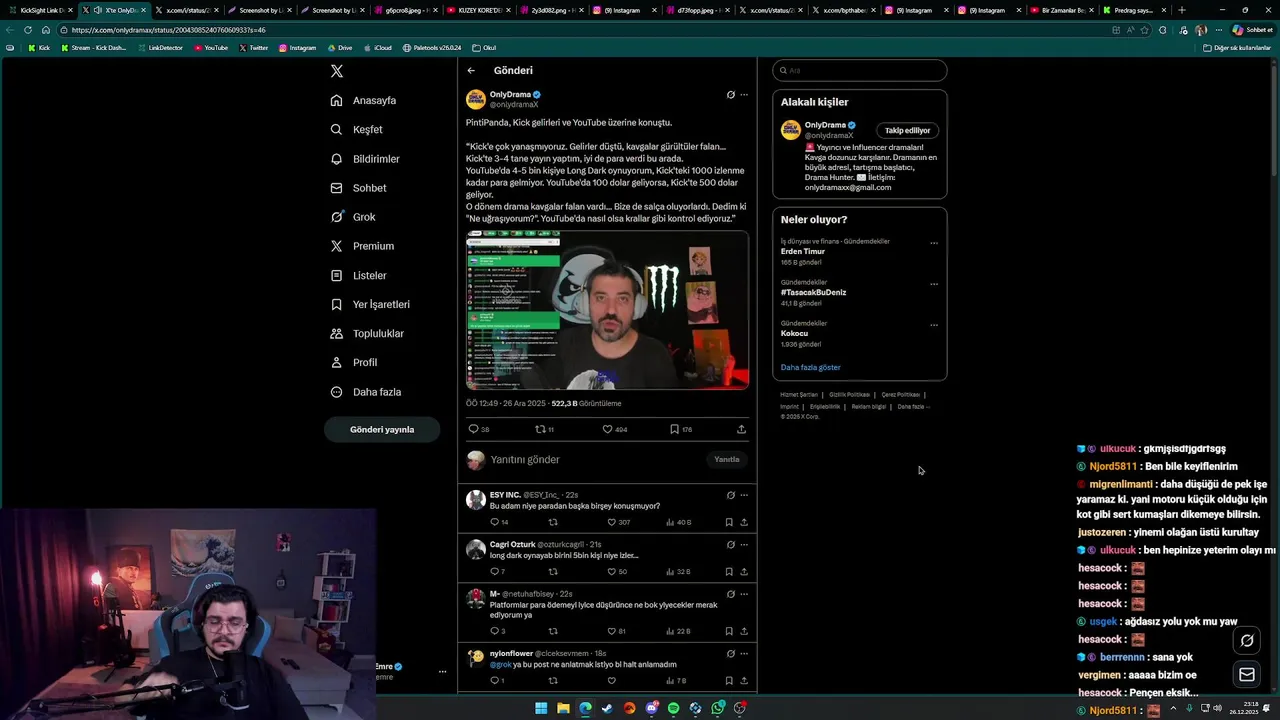
Task: Like the ESY INC. reply
Action: [612, 522]
